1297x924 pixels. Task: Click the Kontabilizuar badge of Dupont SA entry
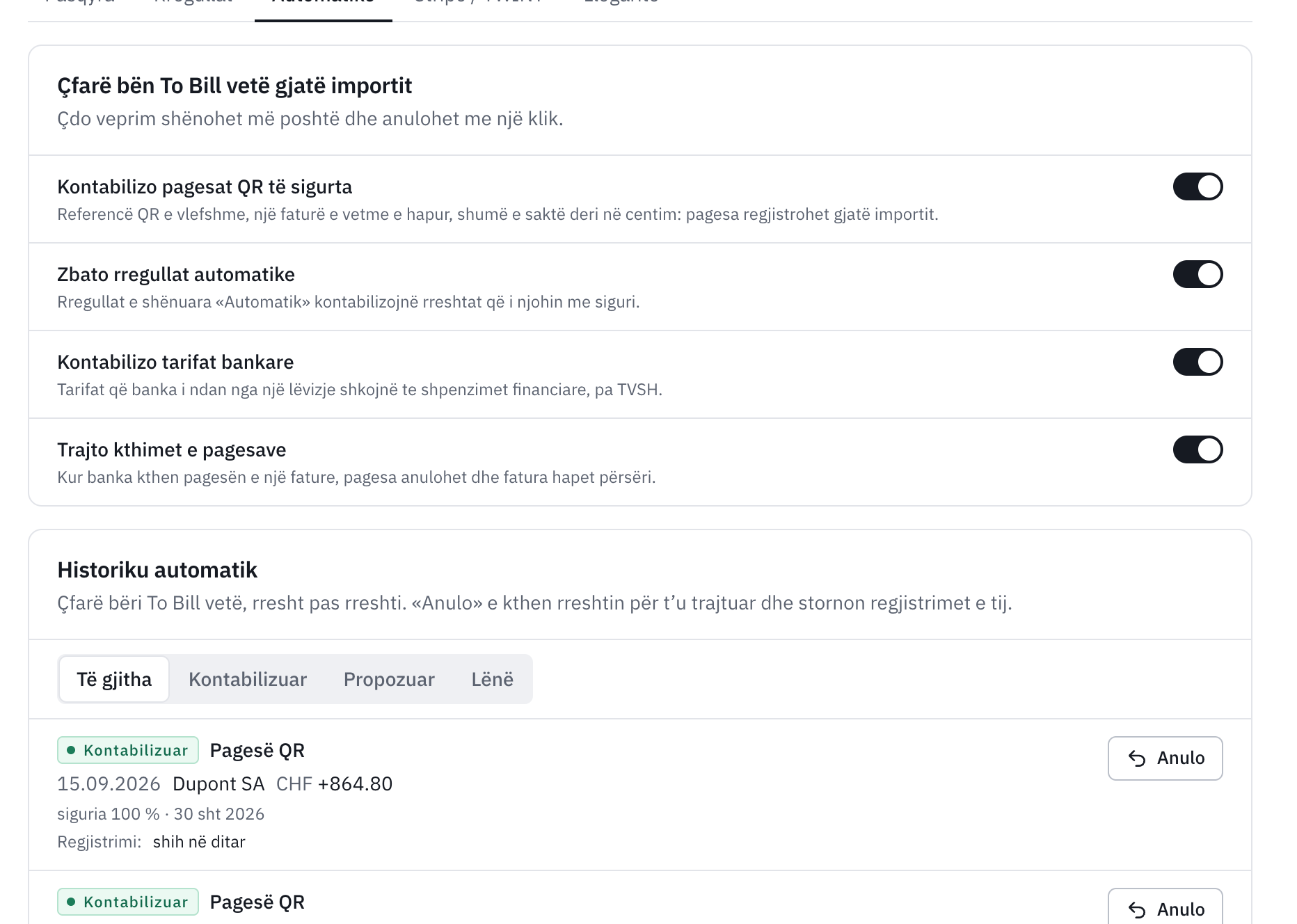(128, 750)
